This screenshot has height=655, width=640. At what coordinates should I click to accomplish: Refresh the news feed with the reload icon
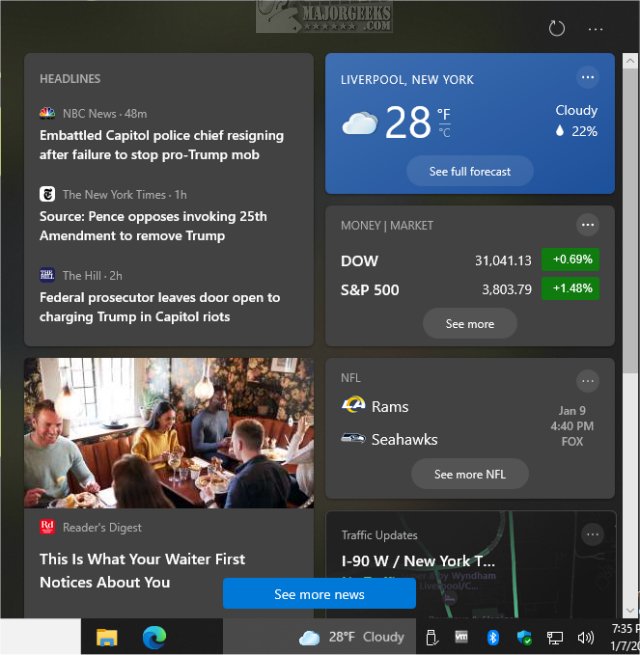pos(556,29)
